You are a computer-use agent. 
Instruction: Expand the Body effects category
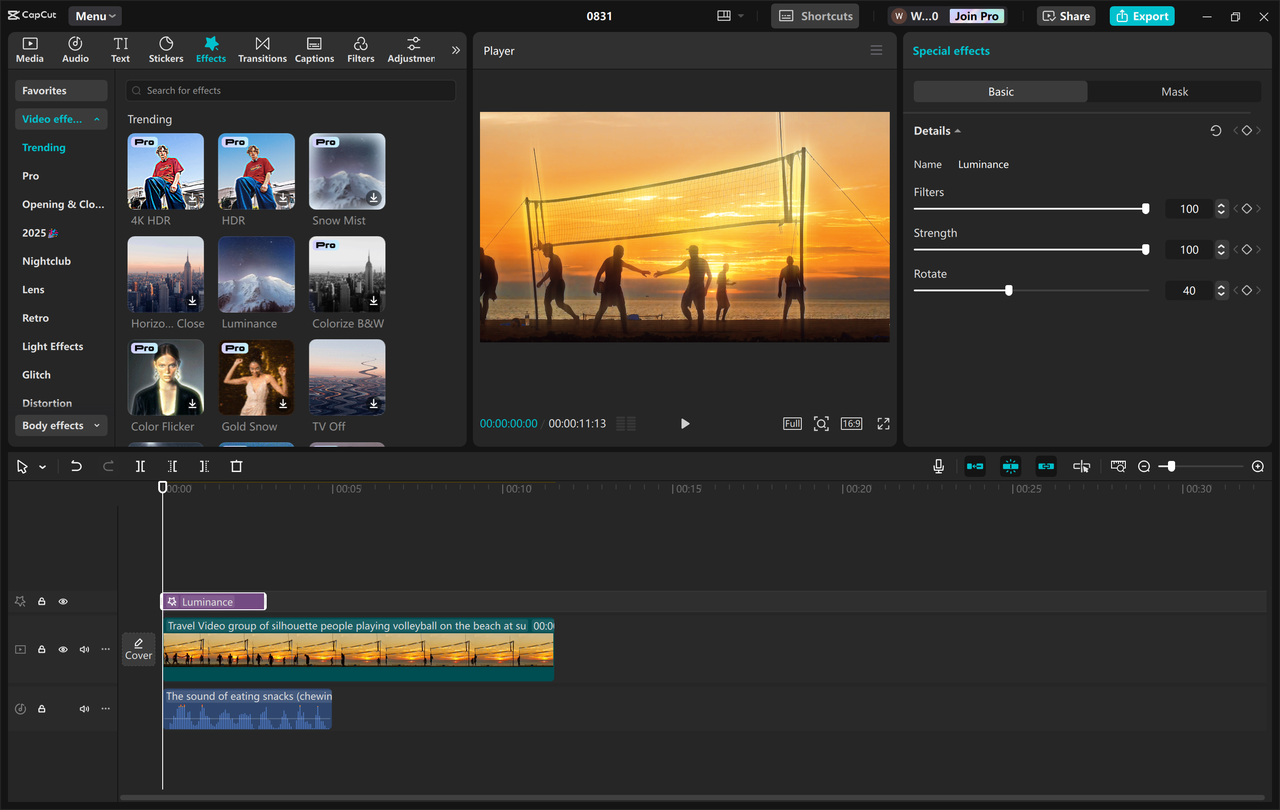coord(60,425)
